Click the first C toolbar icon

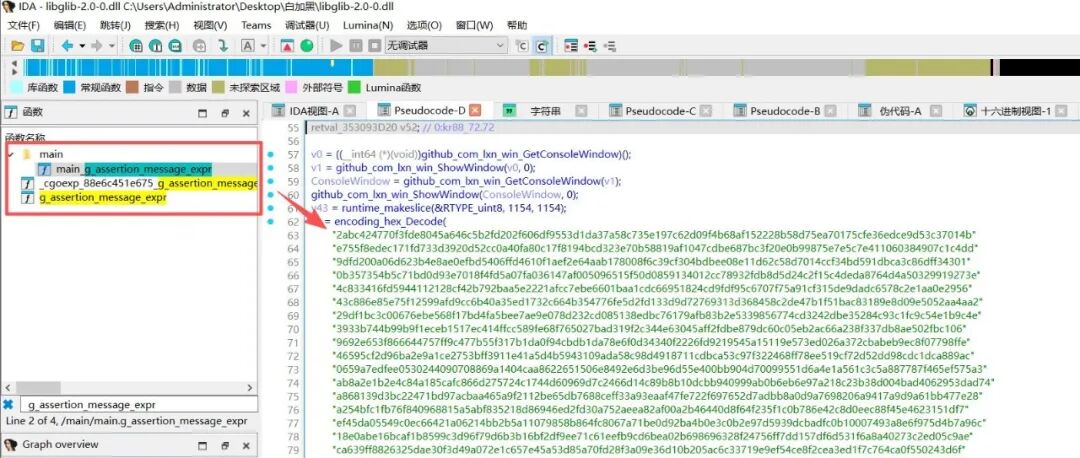(x=522, y=46)
